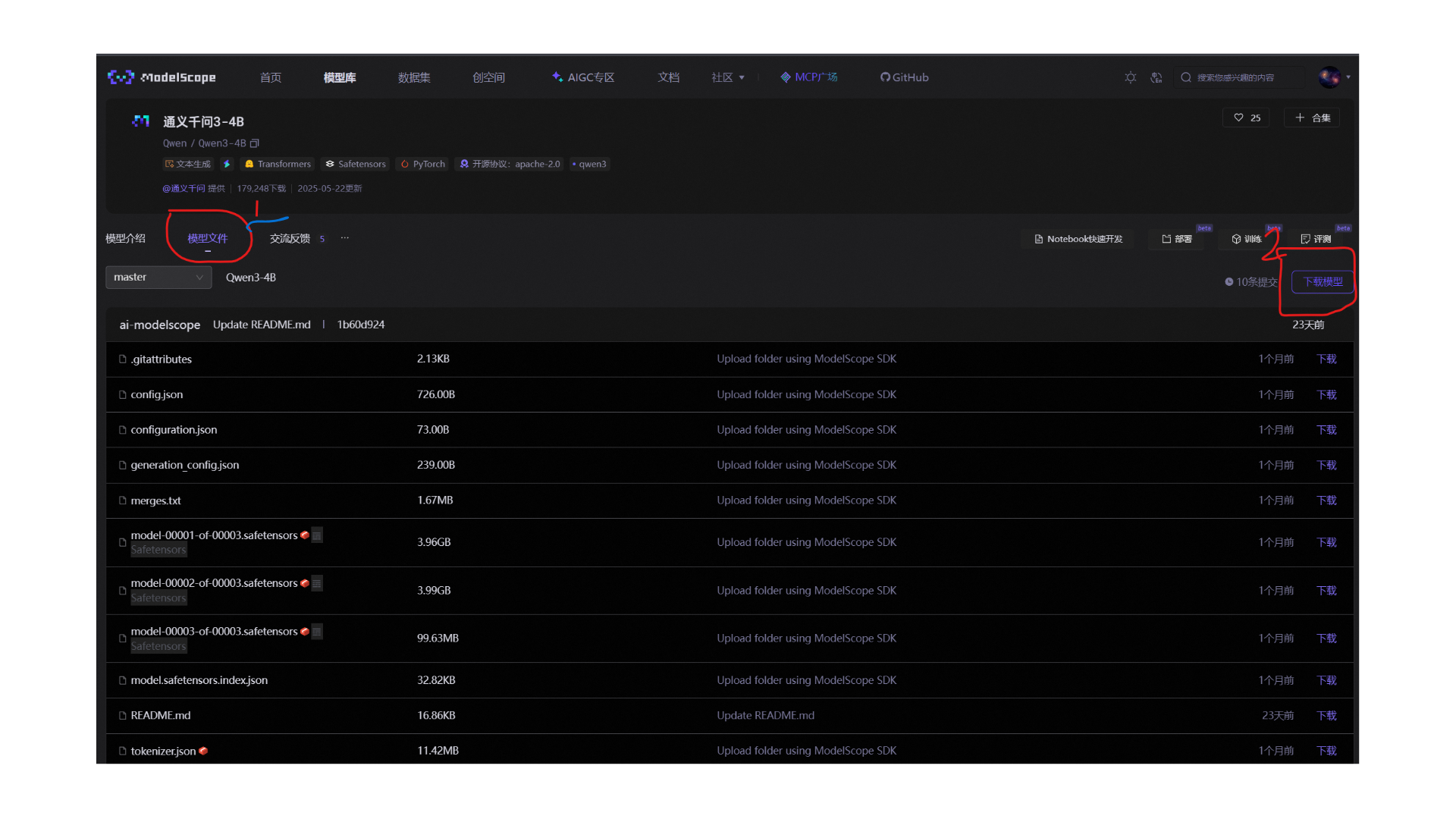The height and width of the screenshot is (819, 1456).
Task: Expand the 社区 community menu
Action: tap(727, 77)
